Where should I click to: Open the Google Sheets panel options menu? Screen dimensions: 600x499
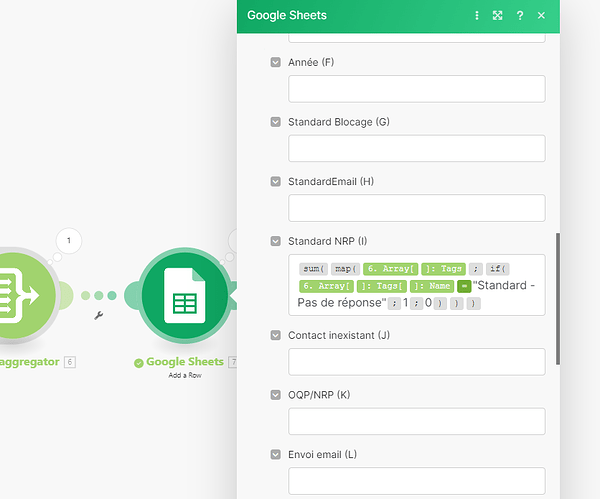click(x=477, y=15)
